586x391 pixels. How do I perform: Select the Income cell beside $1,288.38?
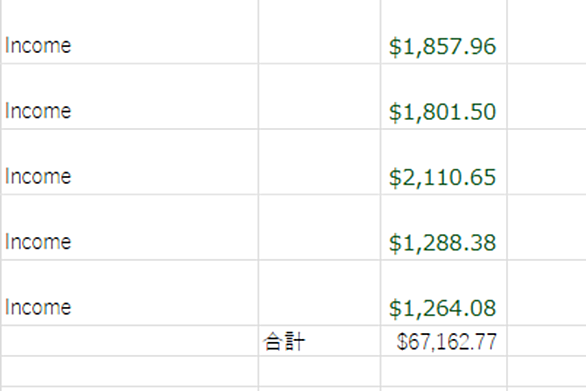pos(129,227)
